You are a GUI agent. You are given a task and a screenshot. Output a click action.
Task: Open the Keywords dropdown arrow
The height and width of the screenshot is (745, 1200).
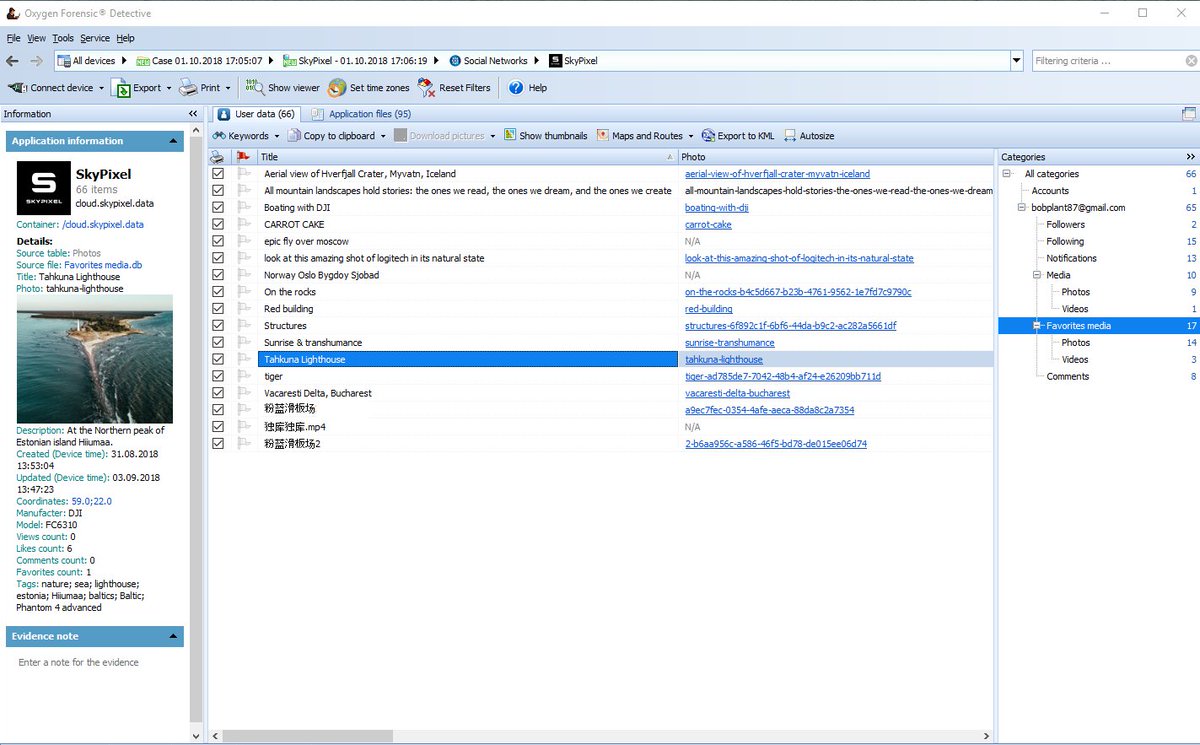pos(277,136)
